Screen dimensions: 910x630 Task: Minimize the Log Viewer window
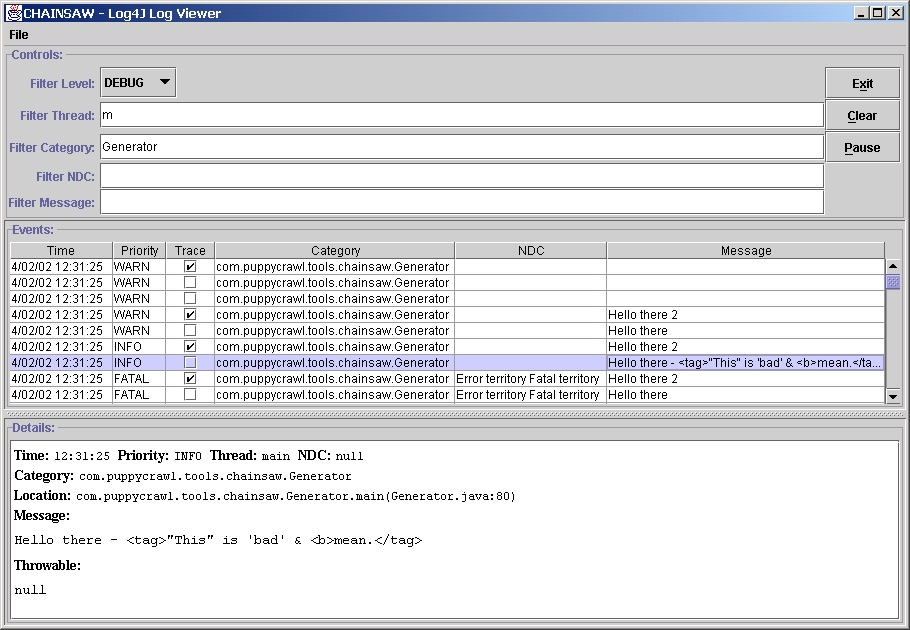862,13
